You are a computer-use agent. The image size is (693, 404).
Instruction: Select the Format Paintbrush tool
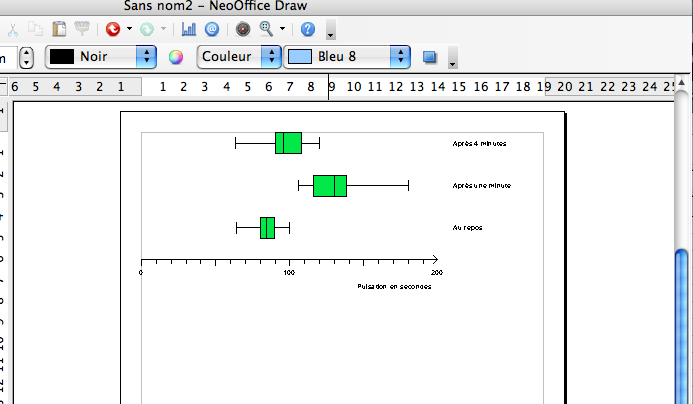pyautogui.click(x=83, y=29)
